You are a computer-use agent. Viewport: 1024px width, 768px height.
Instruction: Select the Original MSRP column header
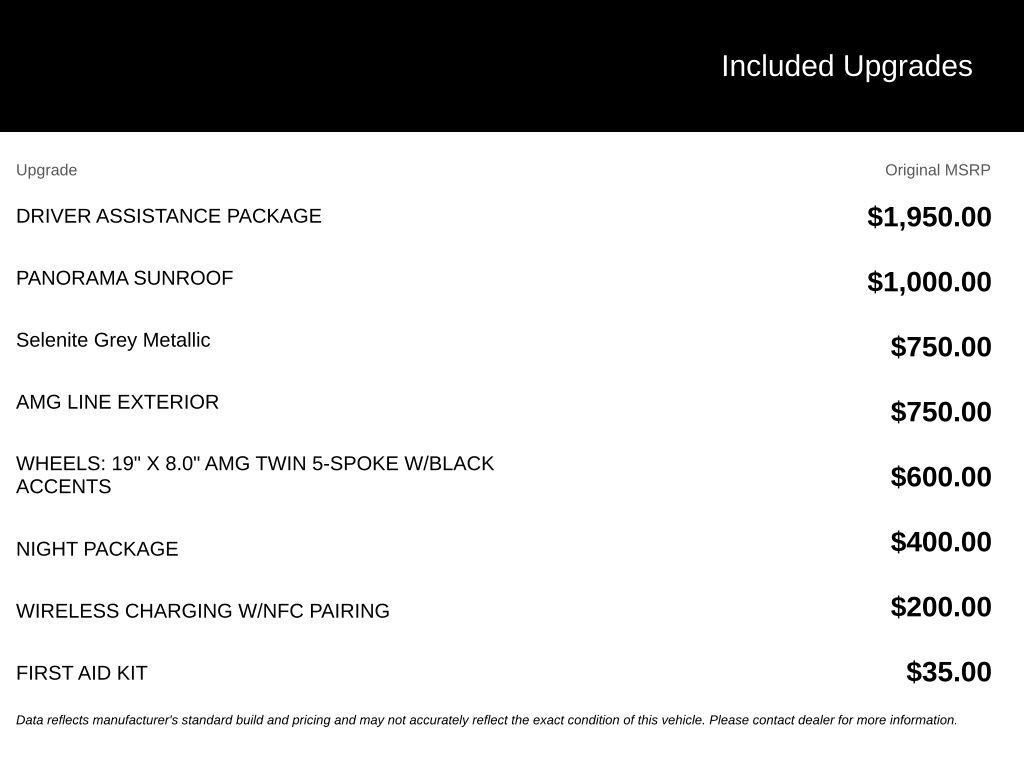pos(938,170)
